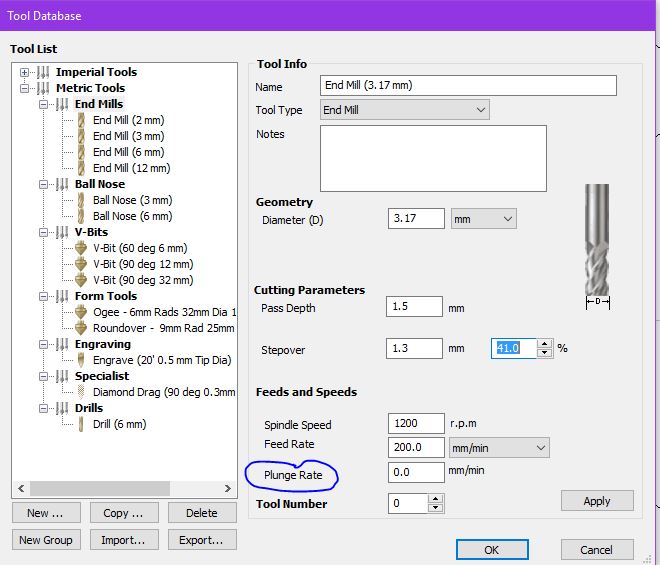This screenshot has height=565, width=660.
Task: Expand the Imperial Tools tree node
Action: tap(24, 72)
